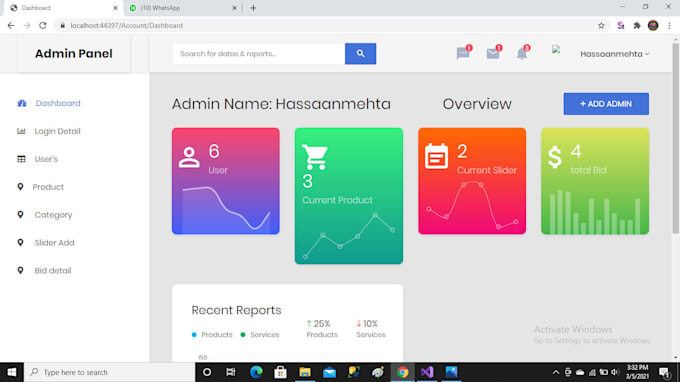Image resolution: width=680 pixels, height=382 pixels.
Task: Click the + ADD ADMIN button
Action: tap(606, 104)
